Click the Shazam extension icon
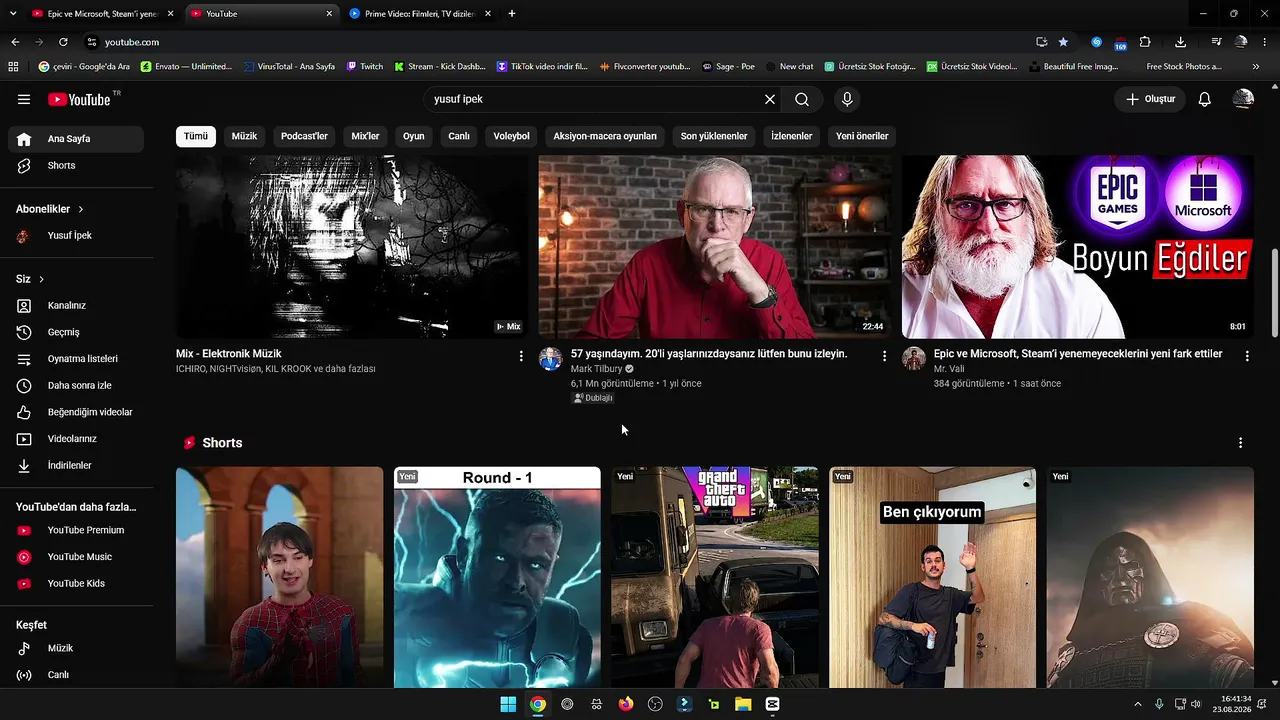This screenshot has width=1280, height=720. click(1096, 42)
